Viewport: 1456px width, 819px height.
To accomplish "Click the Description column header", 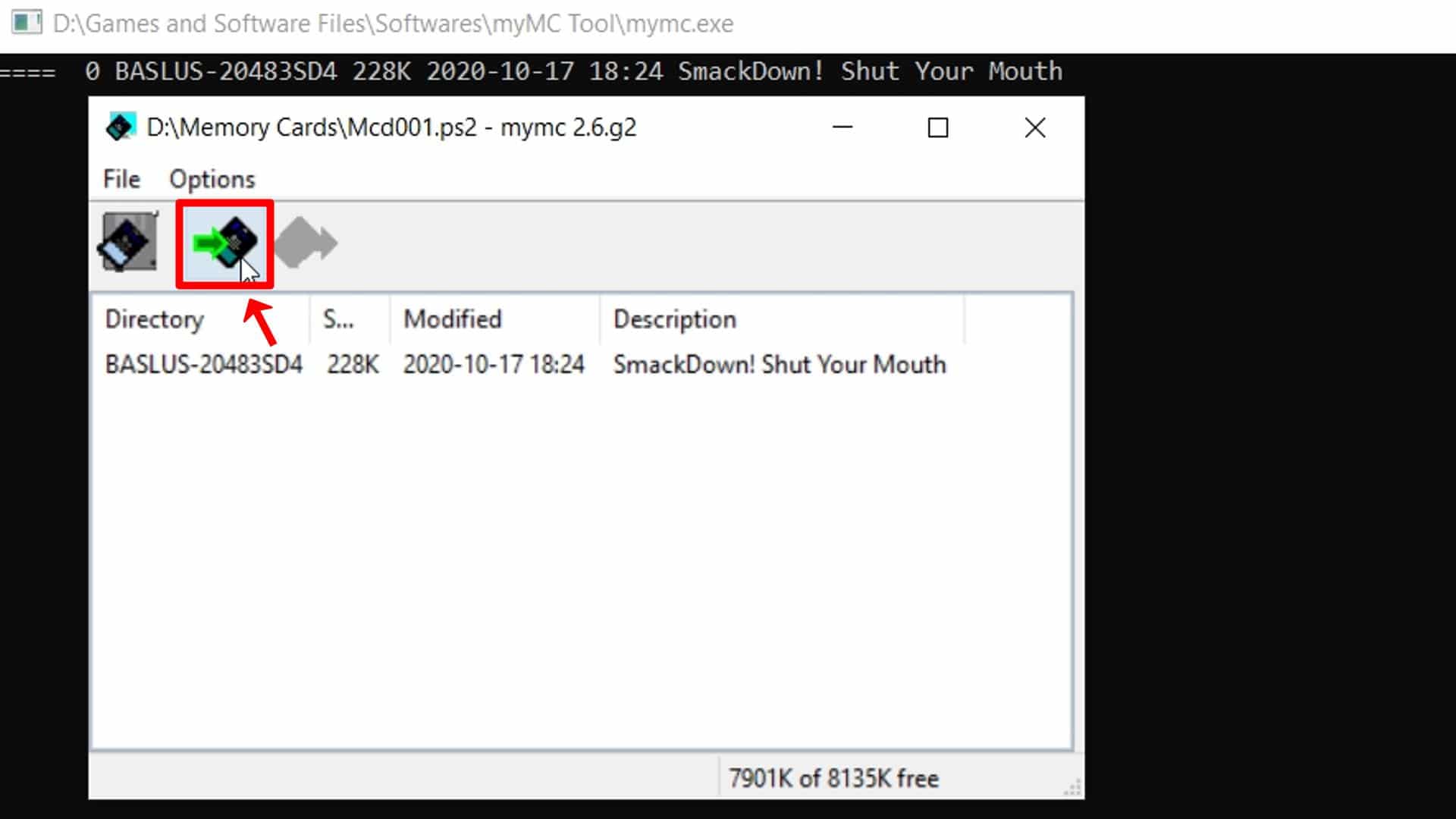I will coord(675,319).
